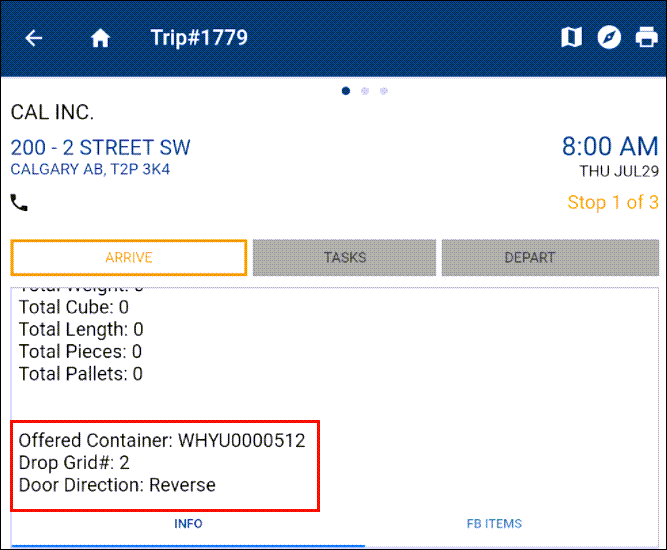Image resolution: width=667 pixels, height=550 pixels.
Task: Select the third page indicator dot
Action: (384, 91)
